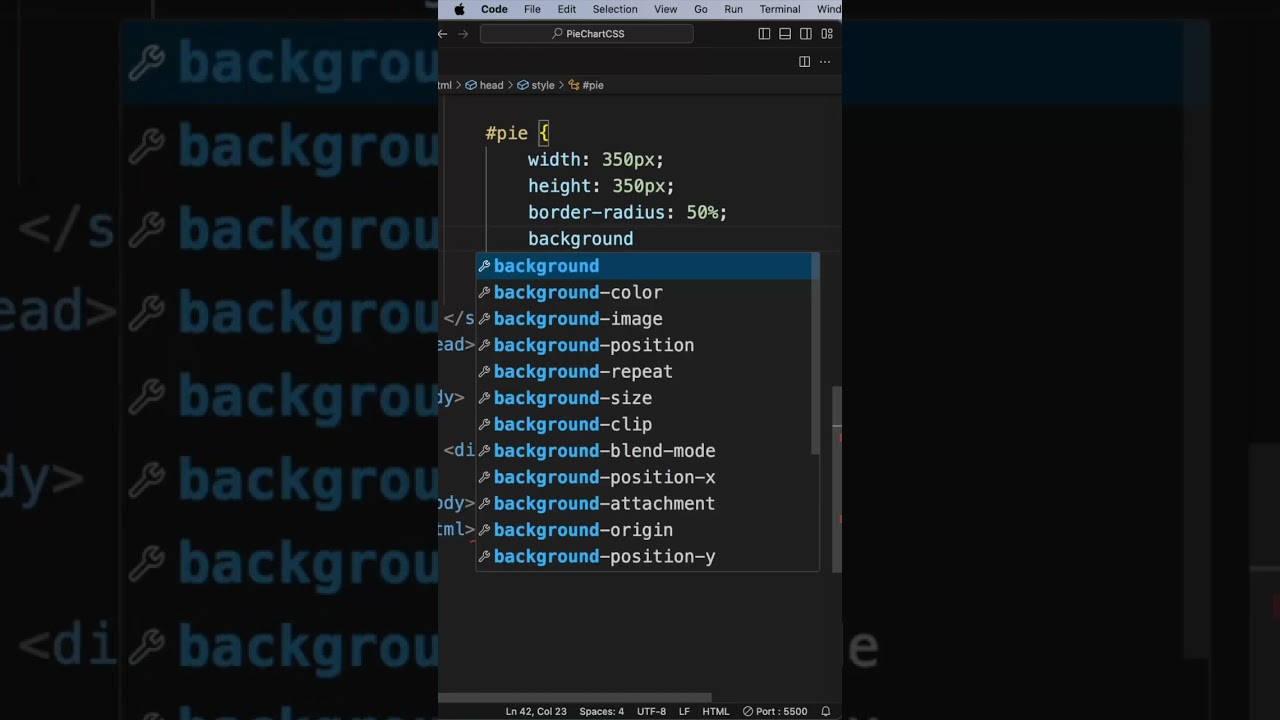Image resolution: width=1280 pixels, height=720 pixels.
Task: Select the style breadcrumb
Action: point(536,85)
